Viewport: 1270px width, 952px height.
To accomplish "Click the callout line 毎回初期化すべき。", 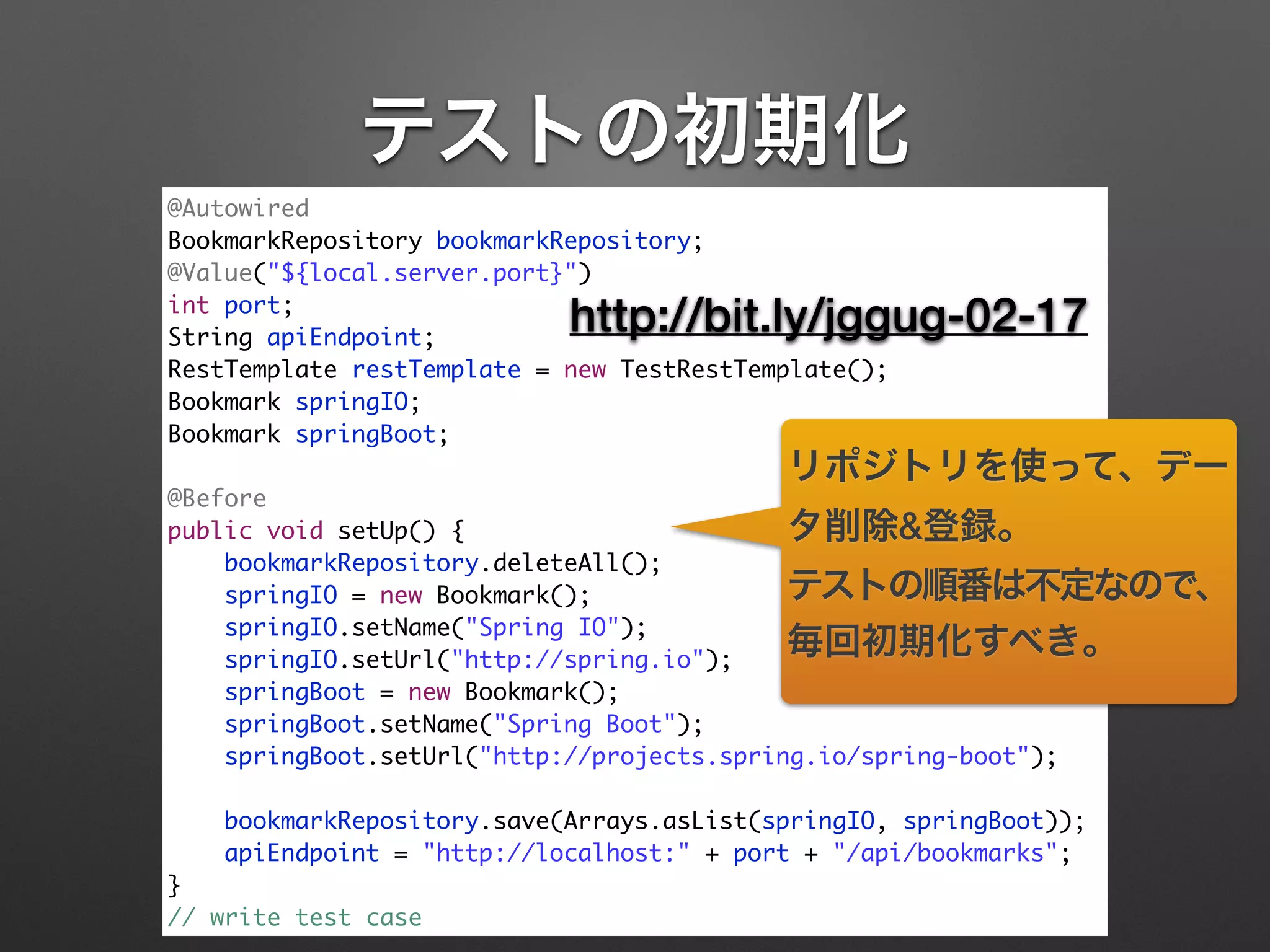I will [944, 640].
